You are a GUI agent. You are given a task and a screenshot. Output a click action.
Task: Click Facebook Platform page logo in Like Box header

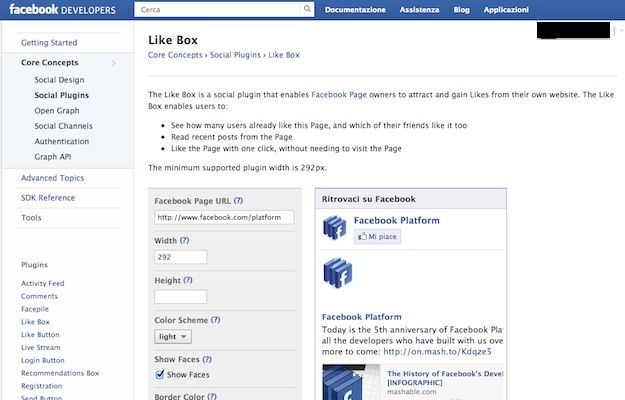pos(334,228)
